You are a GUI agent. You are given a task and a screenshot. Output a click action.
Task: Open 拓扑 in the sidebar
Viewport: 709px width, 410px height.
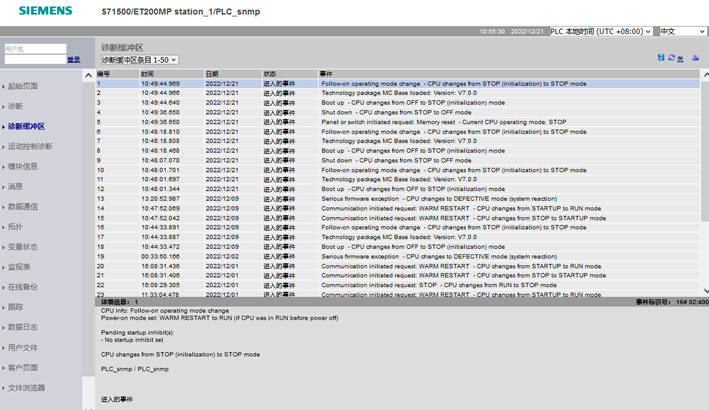tap(15, 226)
